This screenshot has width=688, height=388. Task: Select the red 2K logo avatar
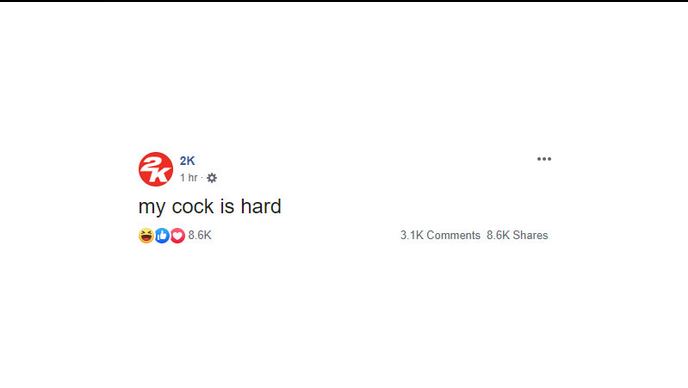[x=156, y=169]
